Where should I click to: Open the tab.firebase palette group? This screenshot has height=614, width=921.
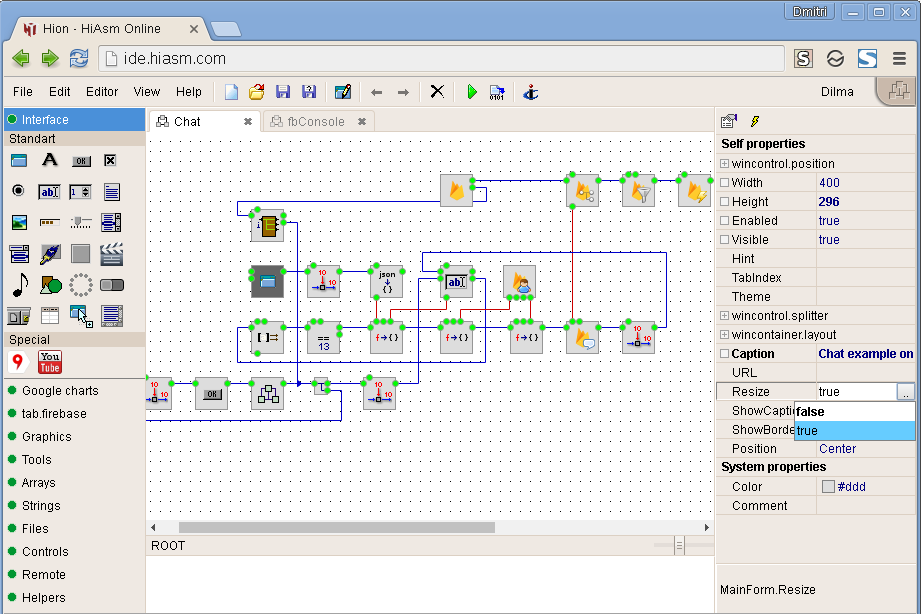point(54,414)
